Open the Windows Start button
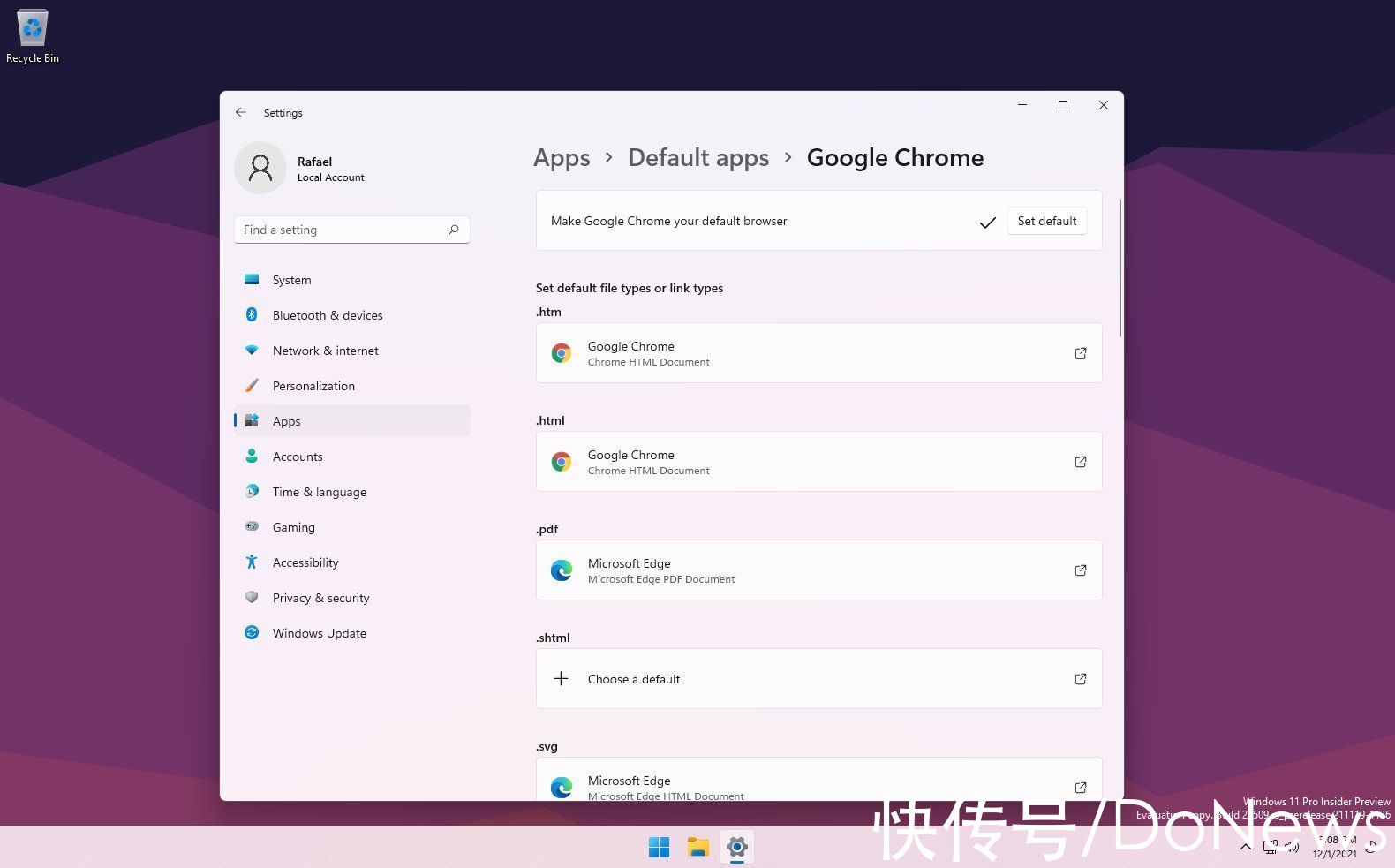Image resolution: width=1395 pixels, height=868 pixels. pyautogui.click(x=659, y=848)
